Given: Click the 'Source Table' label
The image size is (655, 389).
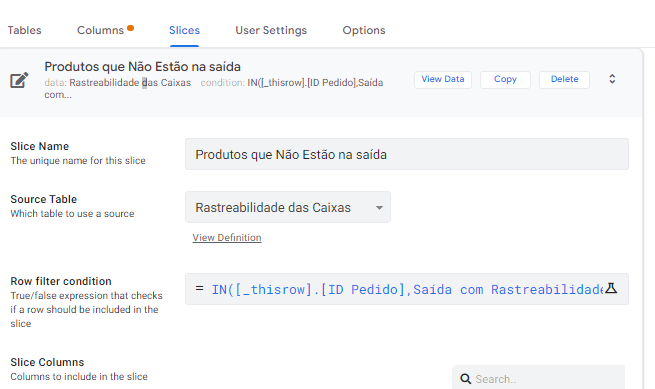Looking at the screenshot, I should (44, 199).
